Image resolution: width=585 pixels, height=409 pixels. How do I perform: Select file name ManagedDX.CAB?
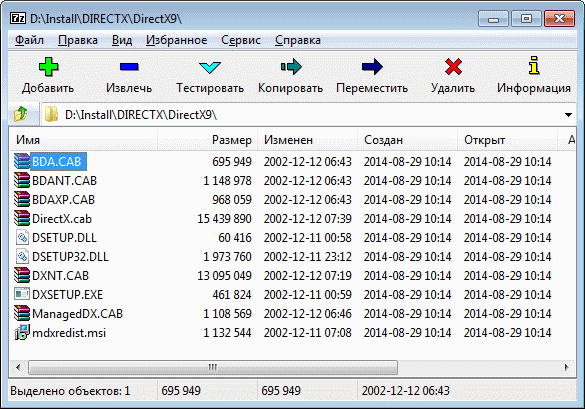(x=78, y=314)
